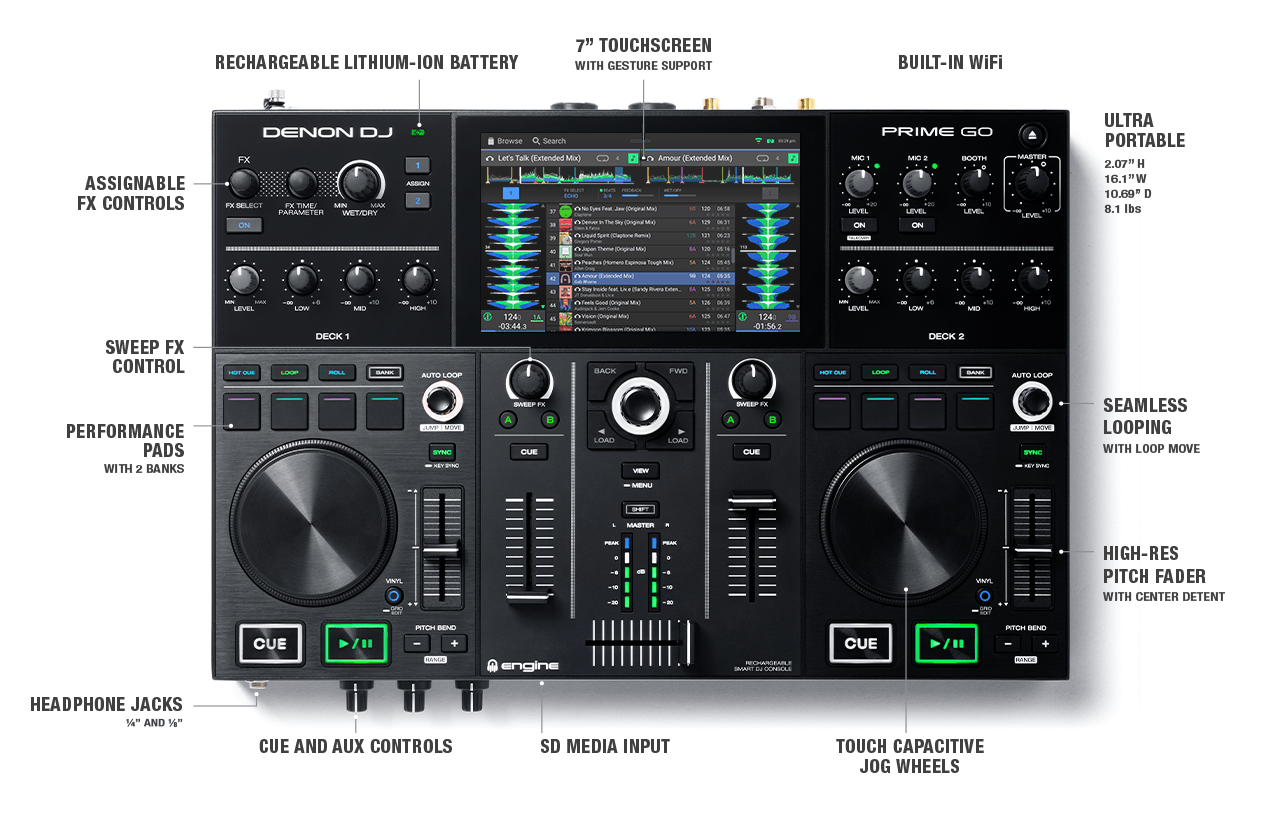Tap the green music note icon for Amour deck

coord(793,158)
